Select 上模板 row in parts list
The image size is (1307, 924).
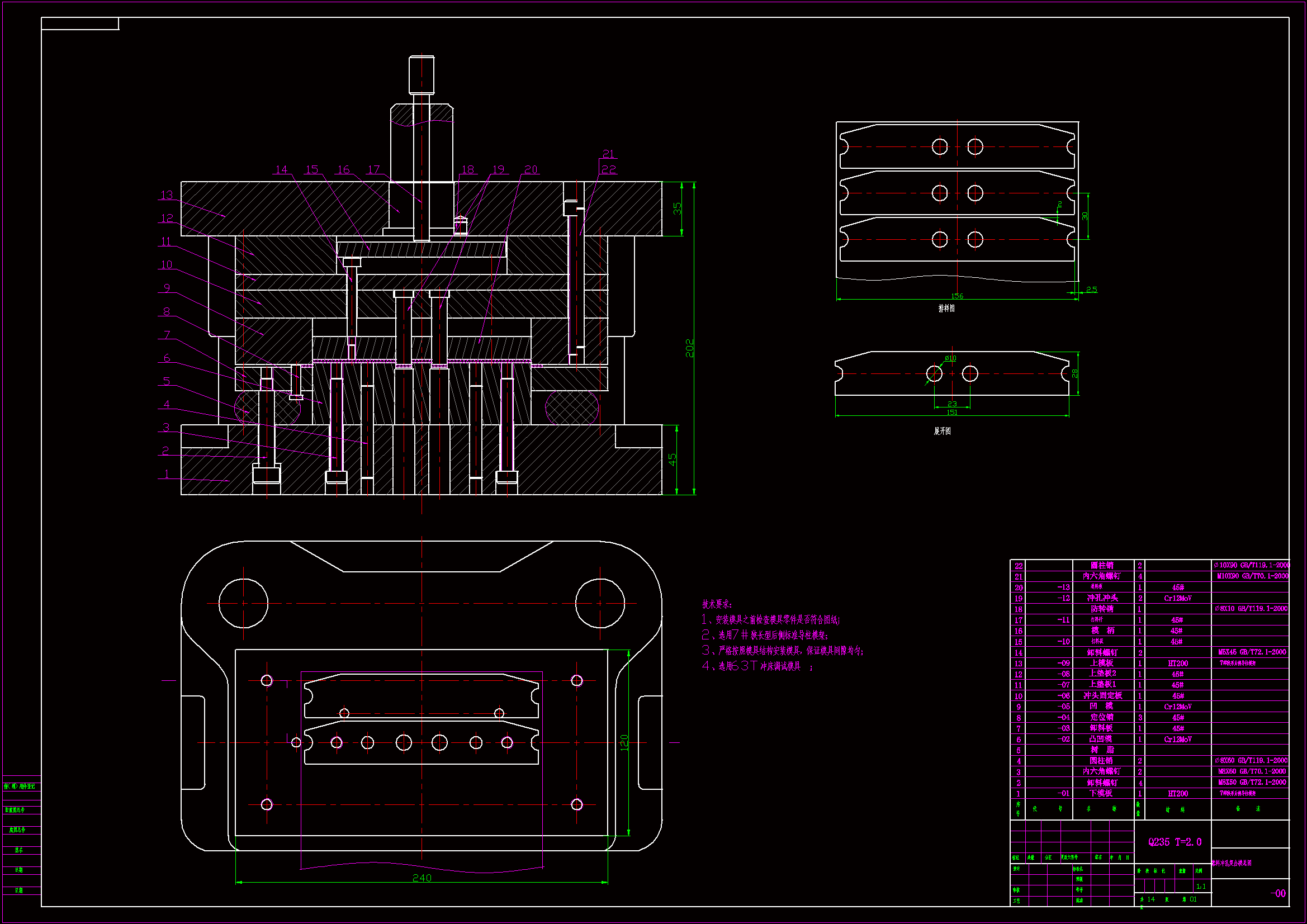coord(1101,664)
